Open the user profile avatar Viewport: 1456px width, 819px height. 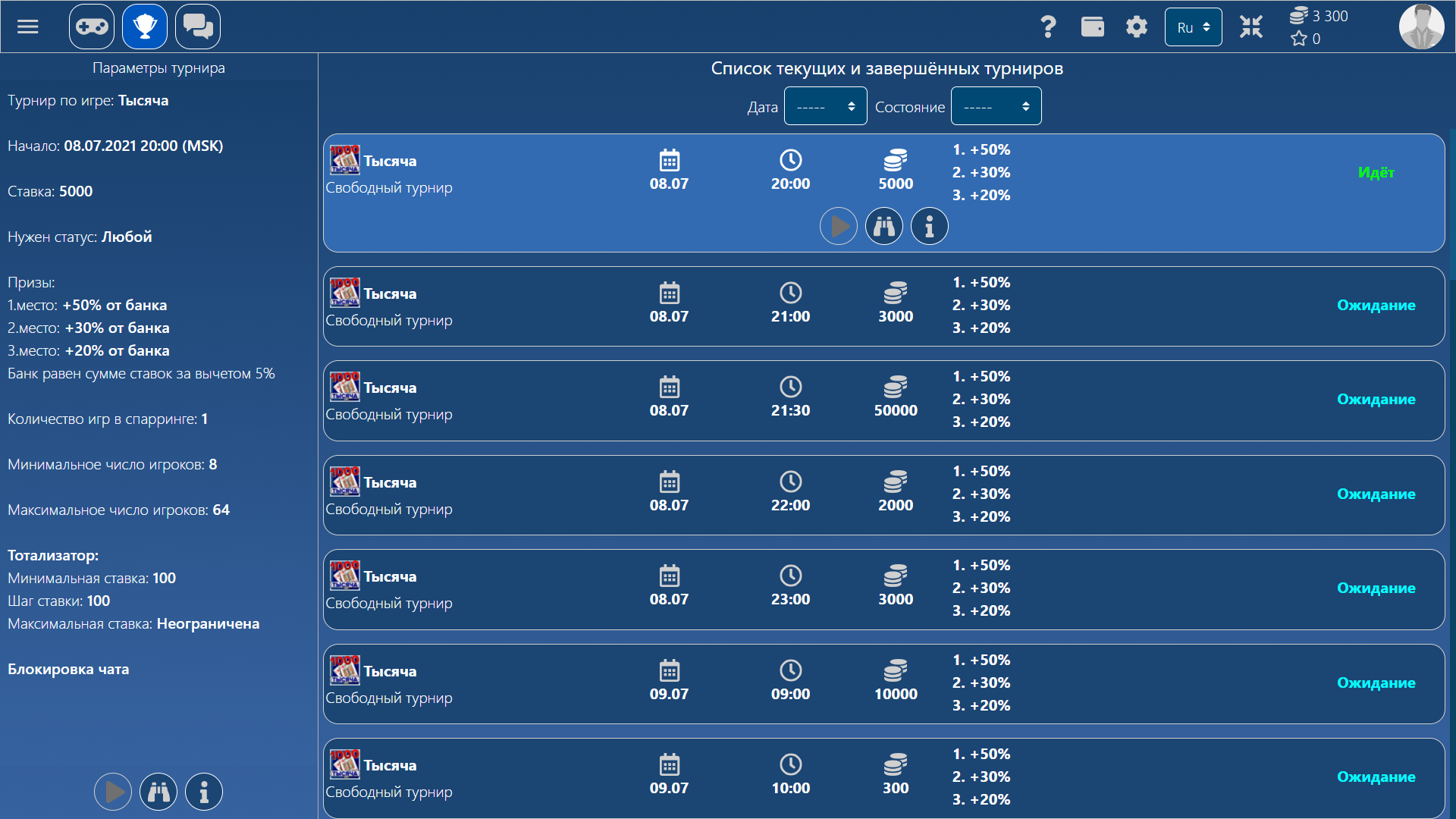point(1422,27)
